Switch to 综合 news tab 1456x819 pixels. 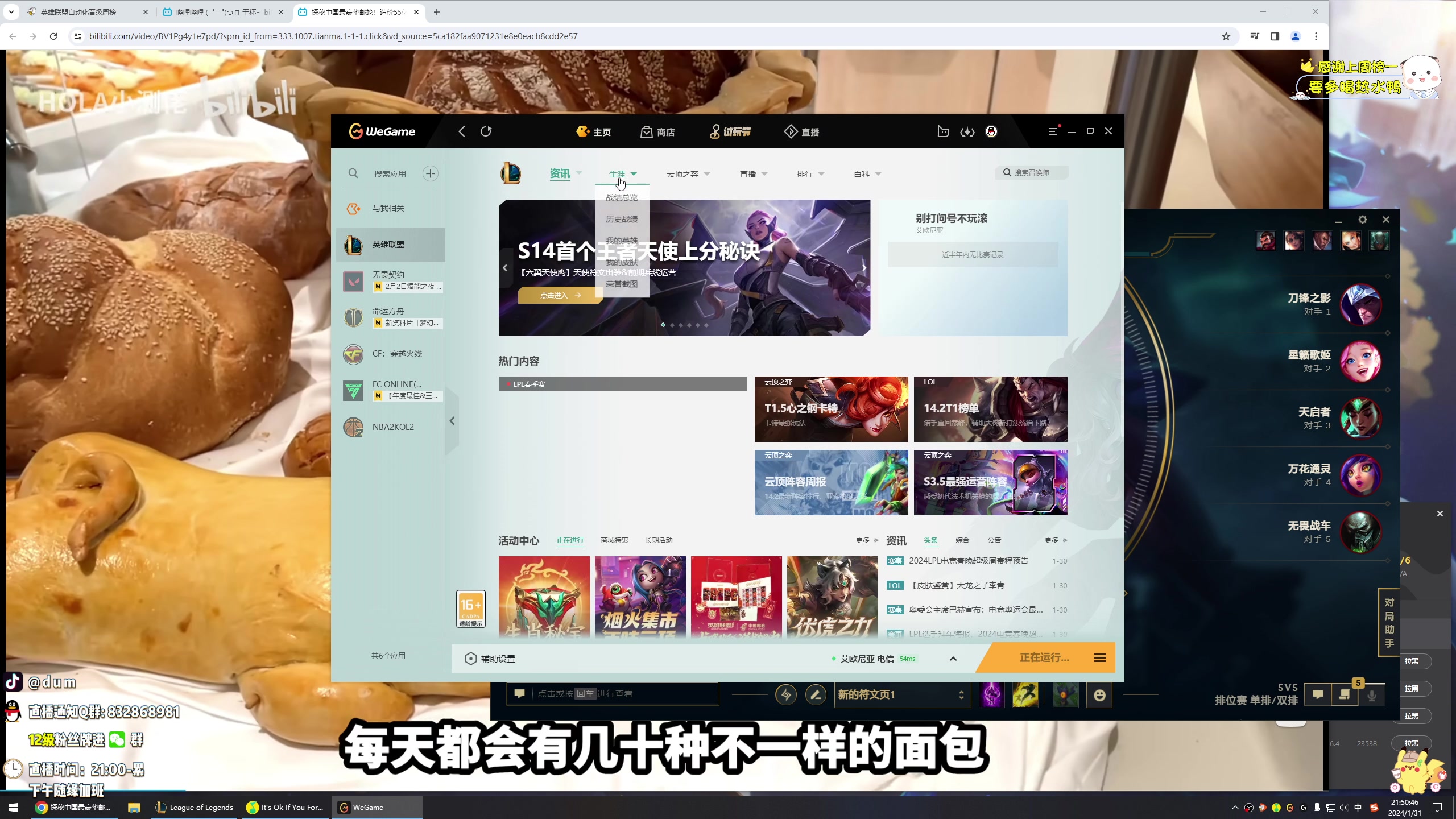coord(962,540)
